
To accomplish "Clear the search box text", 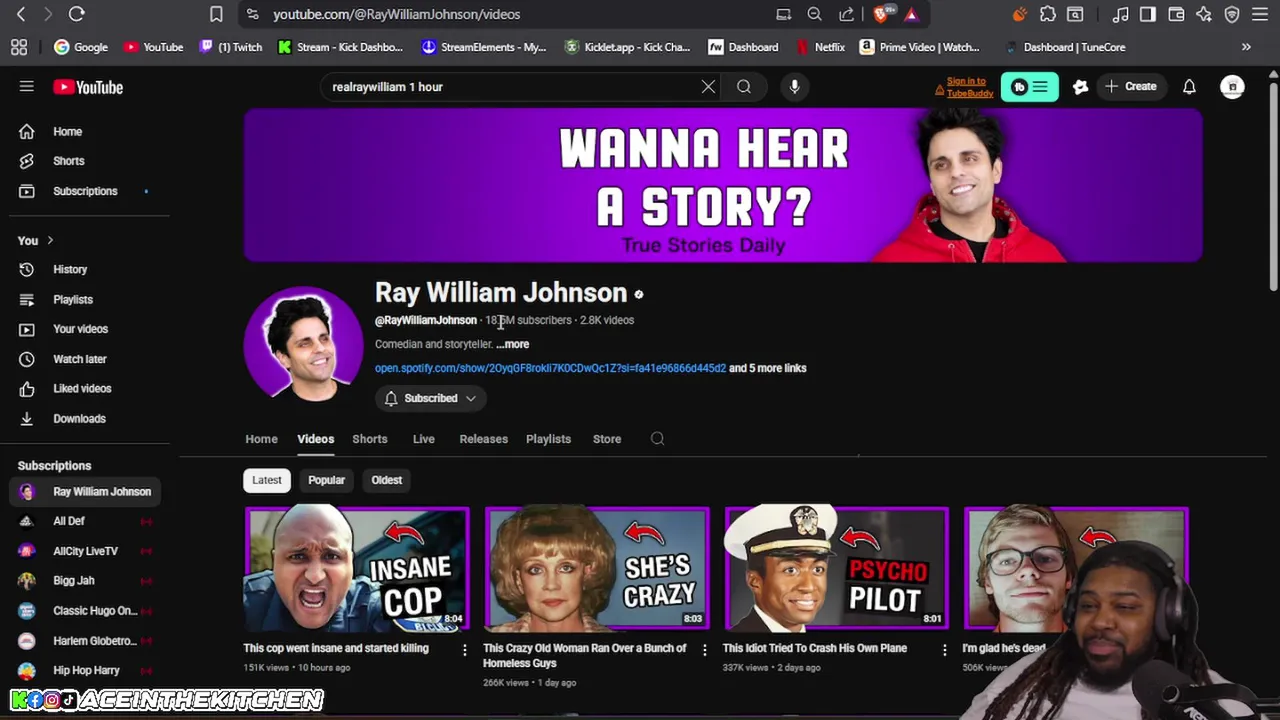I will tap(708, 87).
